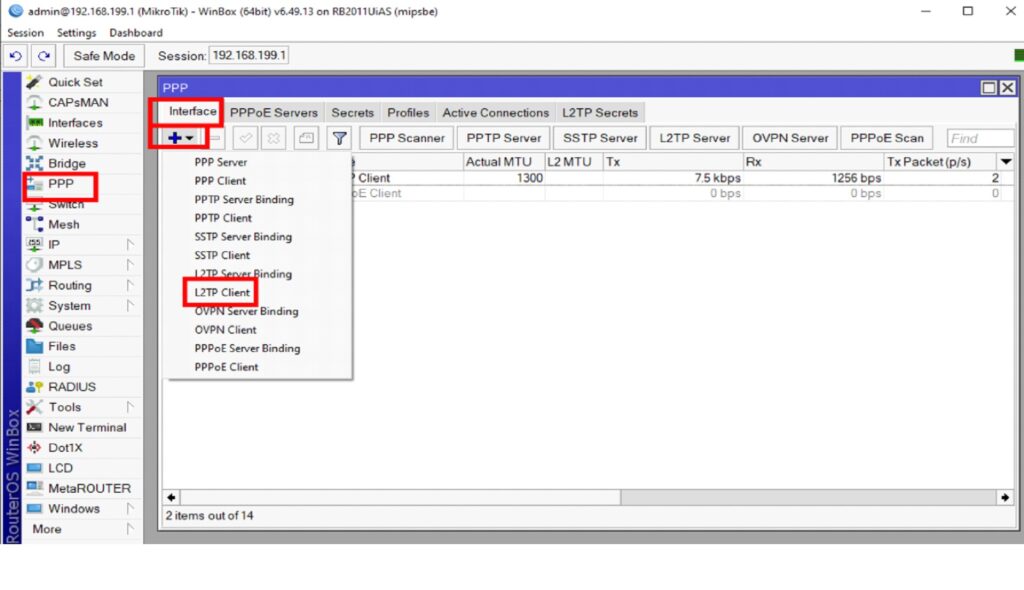Open the Wireless sidebar item
Viewport: 1024px width, 590px height.
click(73, 143)
